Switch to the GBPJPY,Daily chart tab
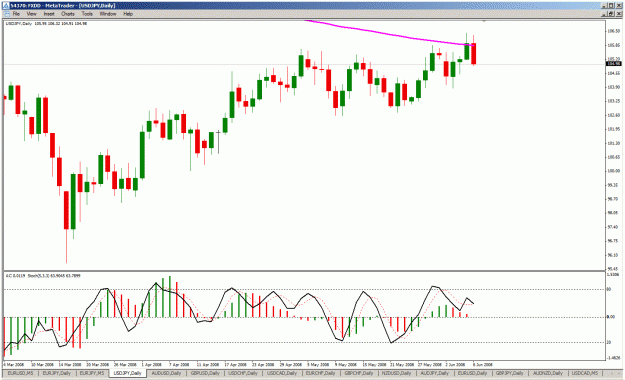625x380 pixels. pyautogui.click(x=509, y=373)
